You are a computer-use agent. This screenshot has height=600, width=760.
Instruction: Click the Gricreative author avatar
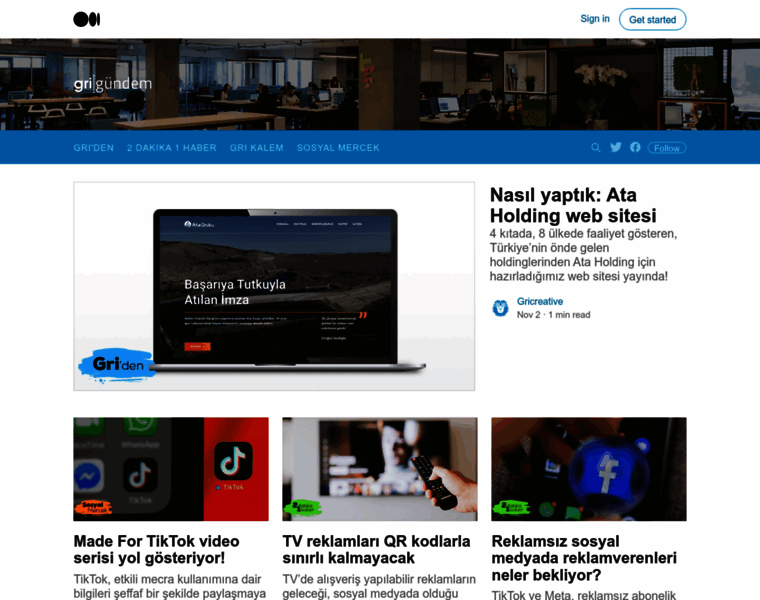500,308
